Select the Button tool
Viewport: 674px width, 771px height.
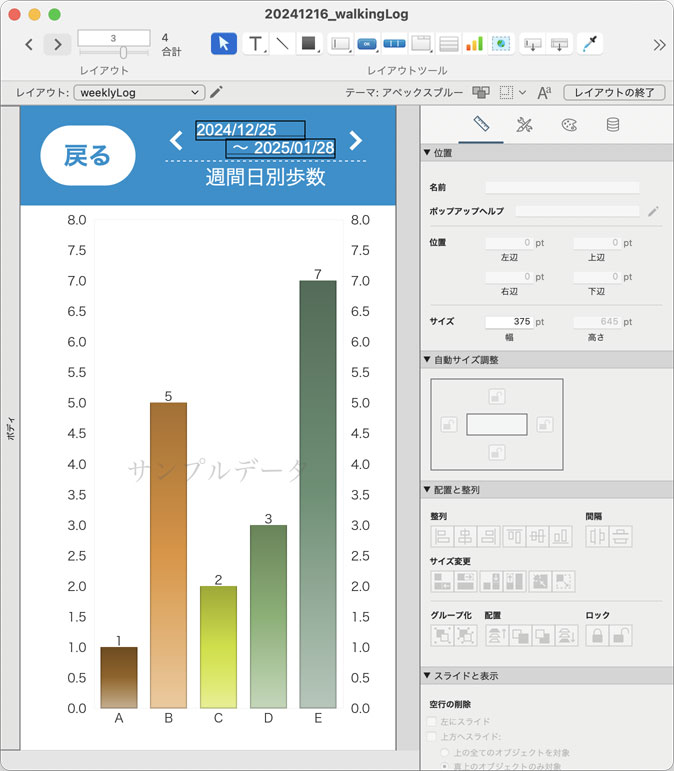[367, 44]
